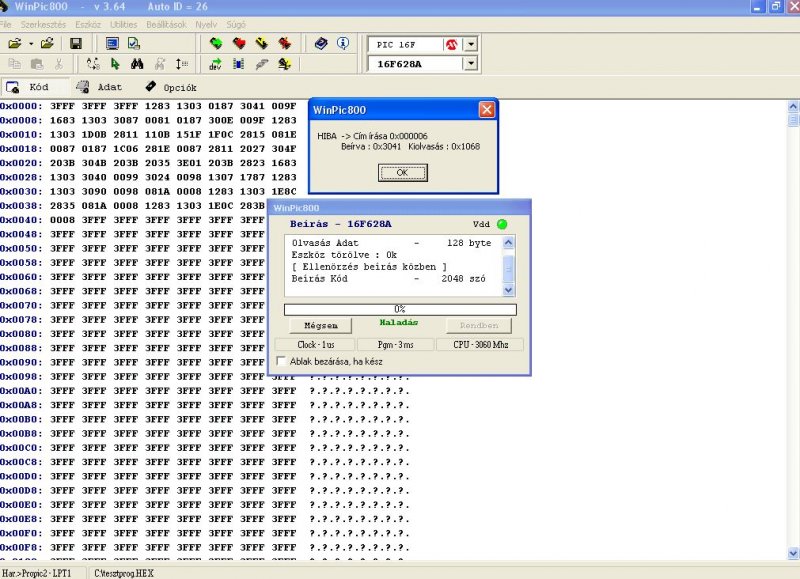Click the 'Har.>Propic2 - LPT1' status bar entry
The image size is (800, 579).
(36, 573)
